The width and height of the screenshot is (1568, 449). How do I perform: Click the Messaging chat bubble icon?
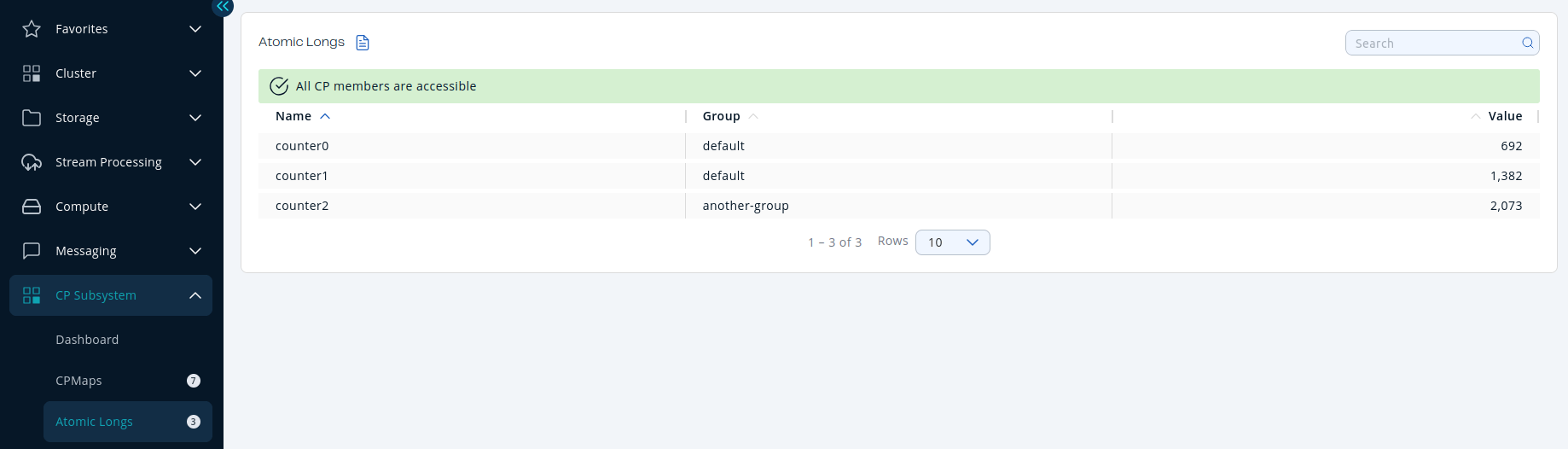tap(32, 251)
